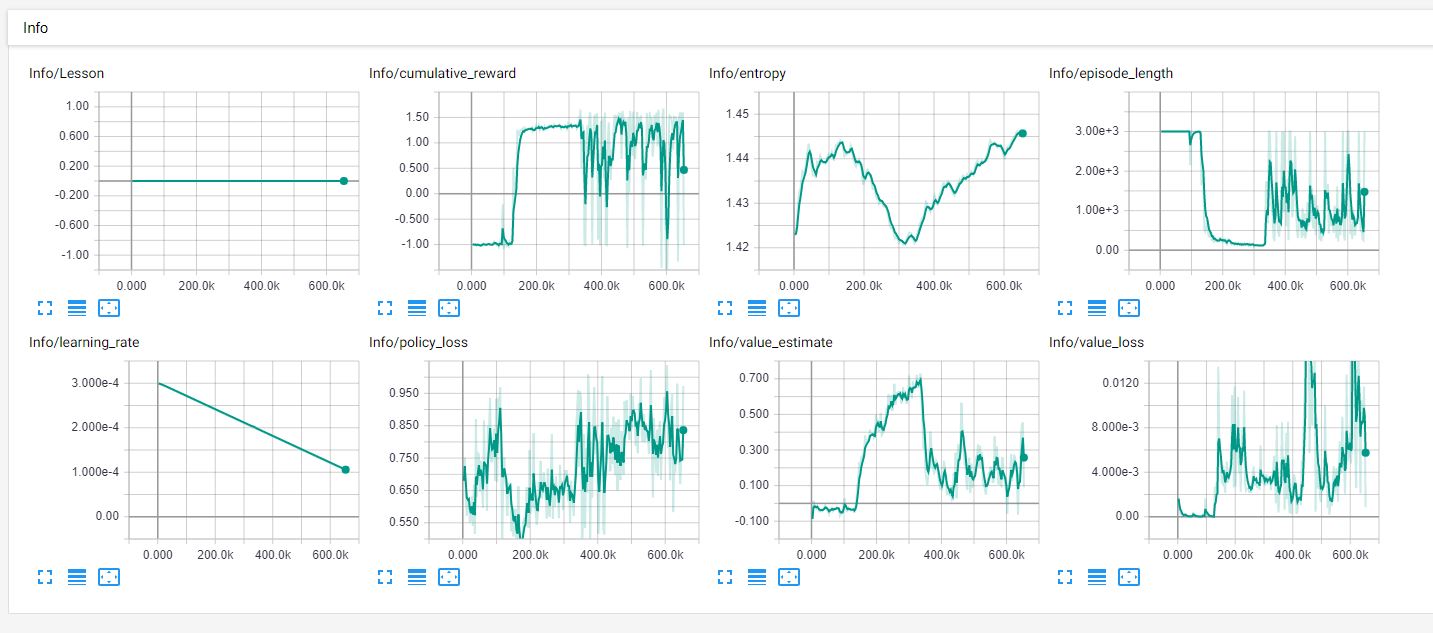Click the final data point on Info/entropy
Image resolution: width=1433 pixels, height=633 pixels.
point(1022,133)
